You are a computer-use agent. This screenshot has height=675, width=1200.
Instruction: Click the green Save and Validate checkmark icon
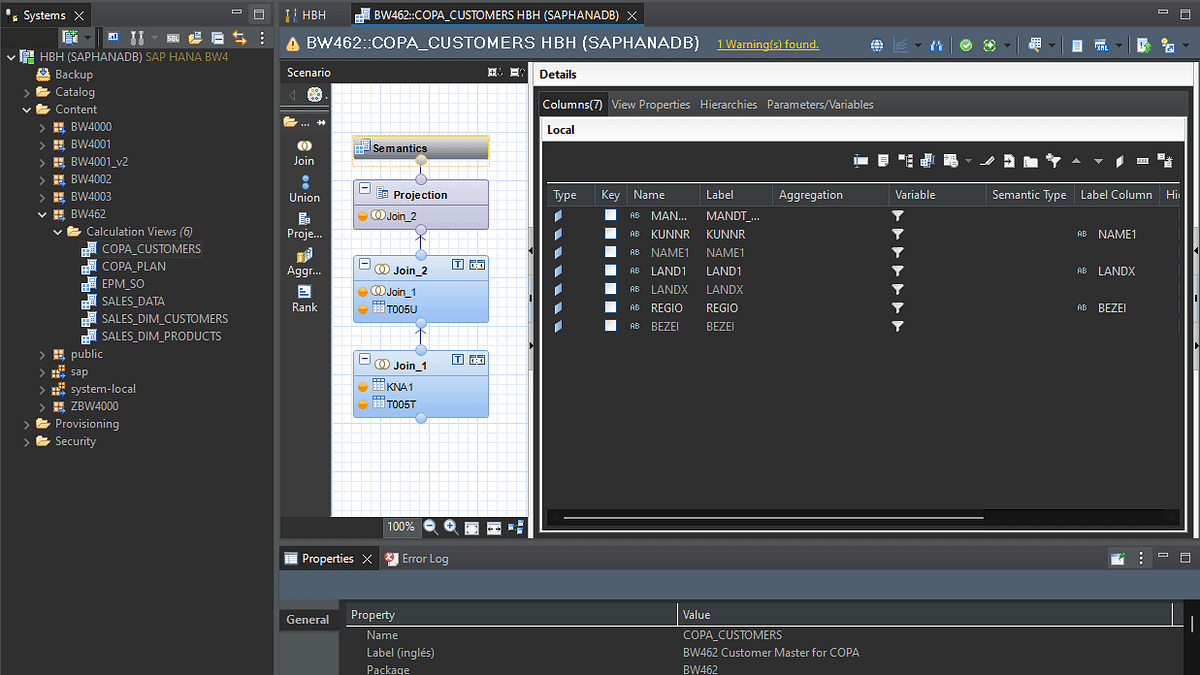[965, 45]
